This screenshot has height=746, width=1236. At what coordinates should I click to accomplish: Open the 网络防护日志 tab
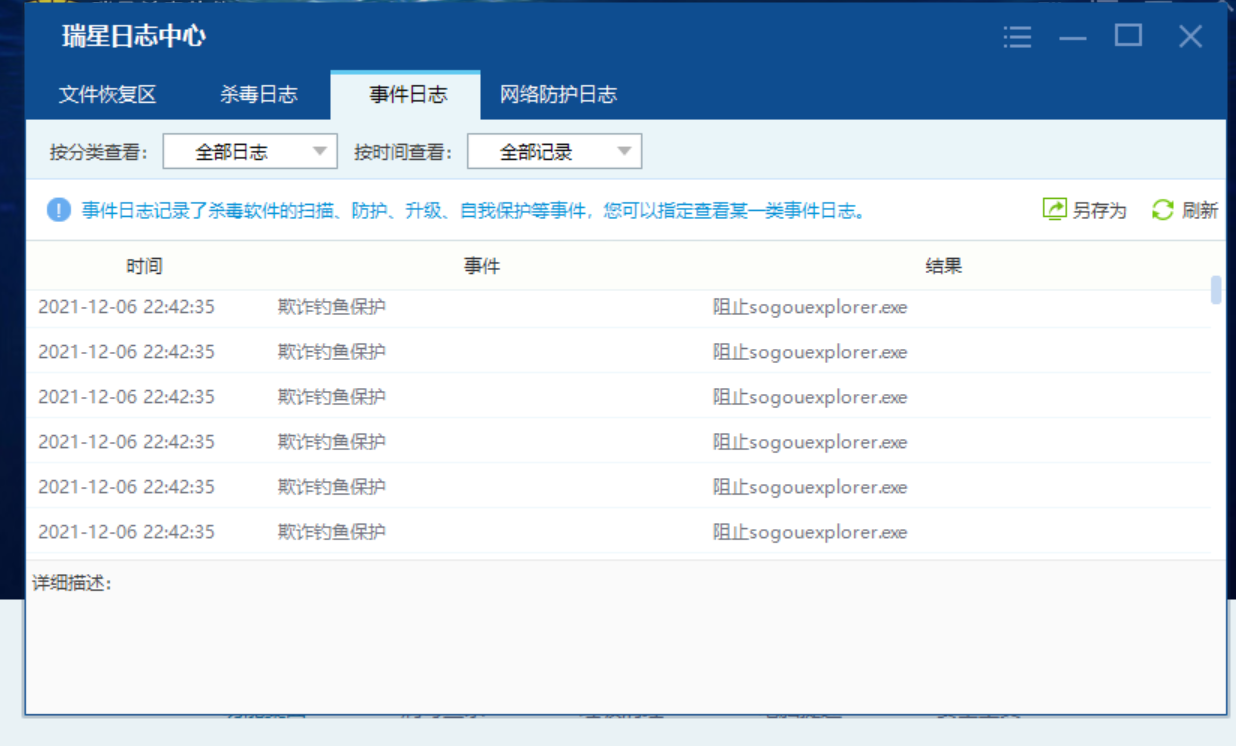coord(558,95)
